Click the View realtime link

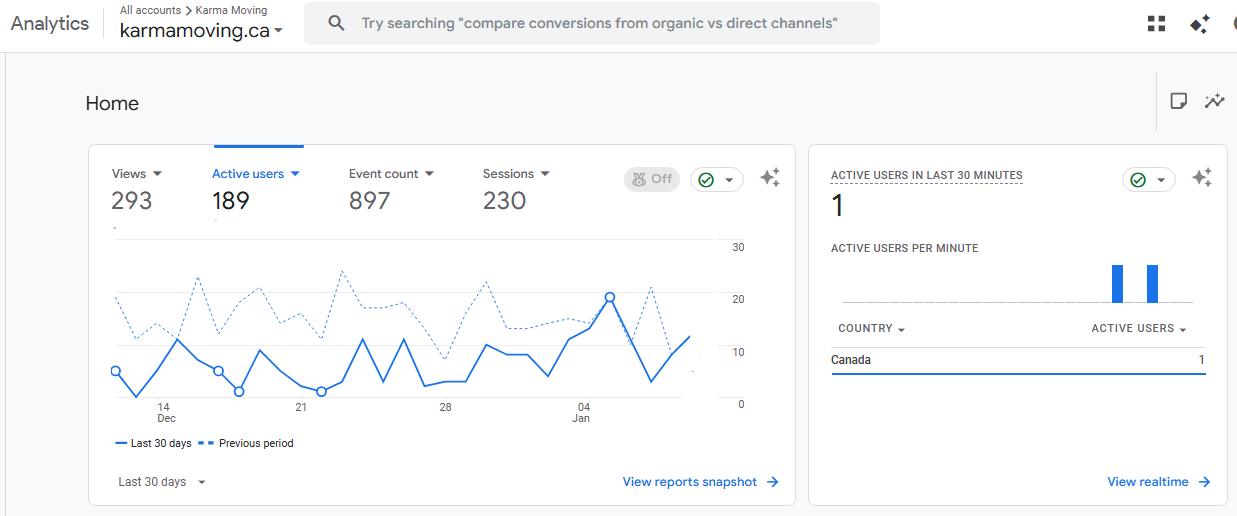pyautogui.click(x=1158, y=482)
